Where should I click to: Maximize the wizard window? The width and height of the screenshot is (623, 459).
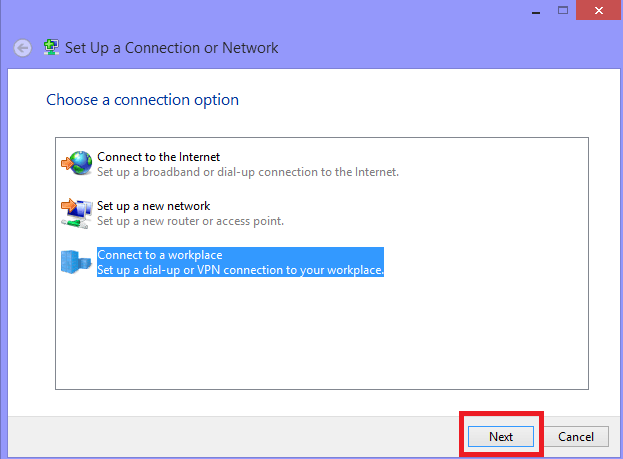coord(563,10)
